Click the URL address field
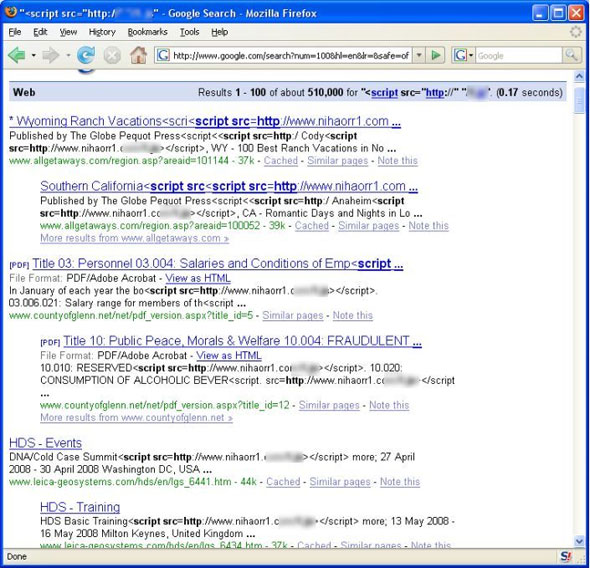The image size is (590, 568). click(x=290, y=56)
